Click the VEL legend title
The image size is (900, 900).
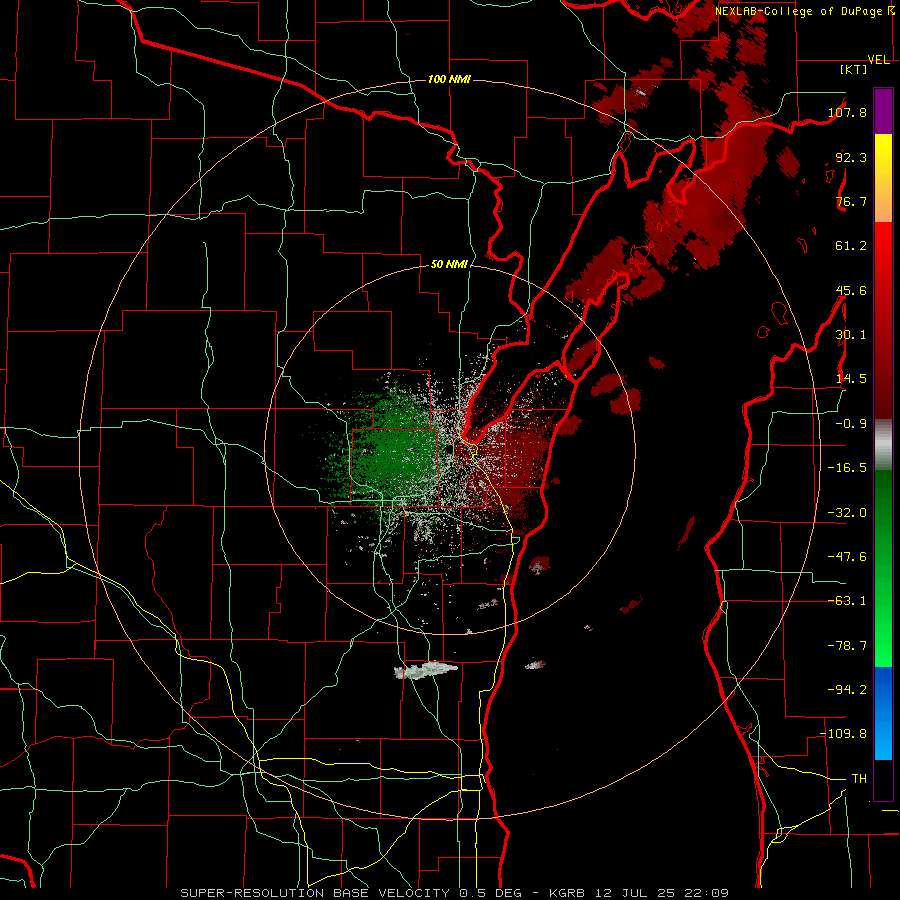click(879, 60)
